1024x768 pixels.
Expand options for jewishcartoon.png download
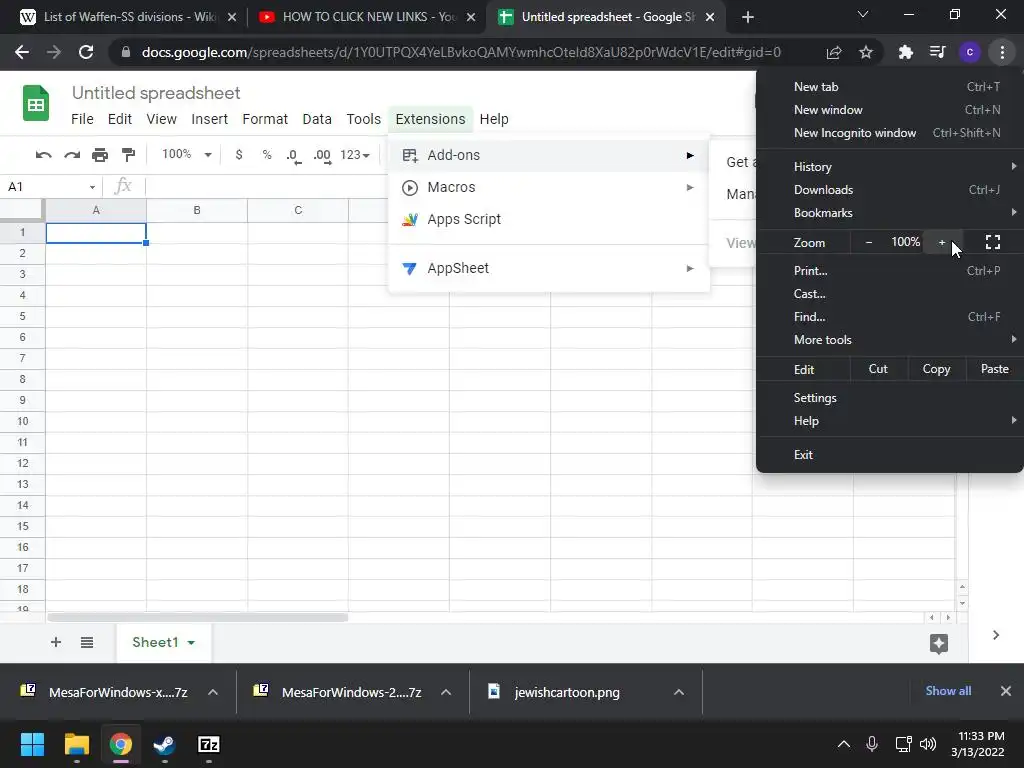pyautogui.click(x=679, y=692)
